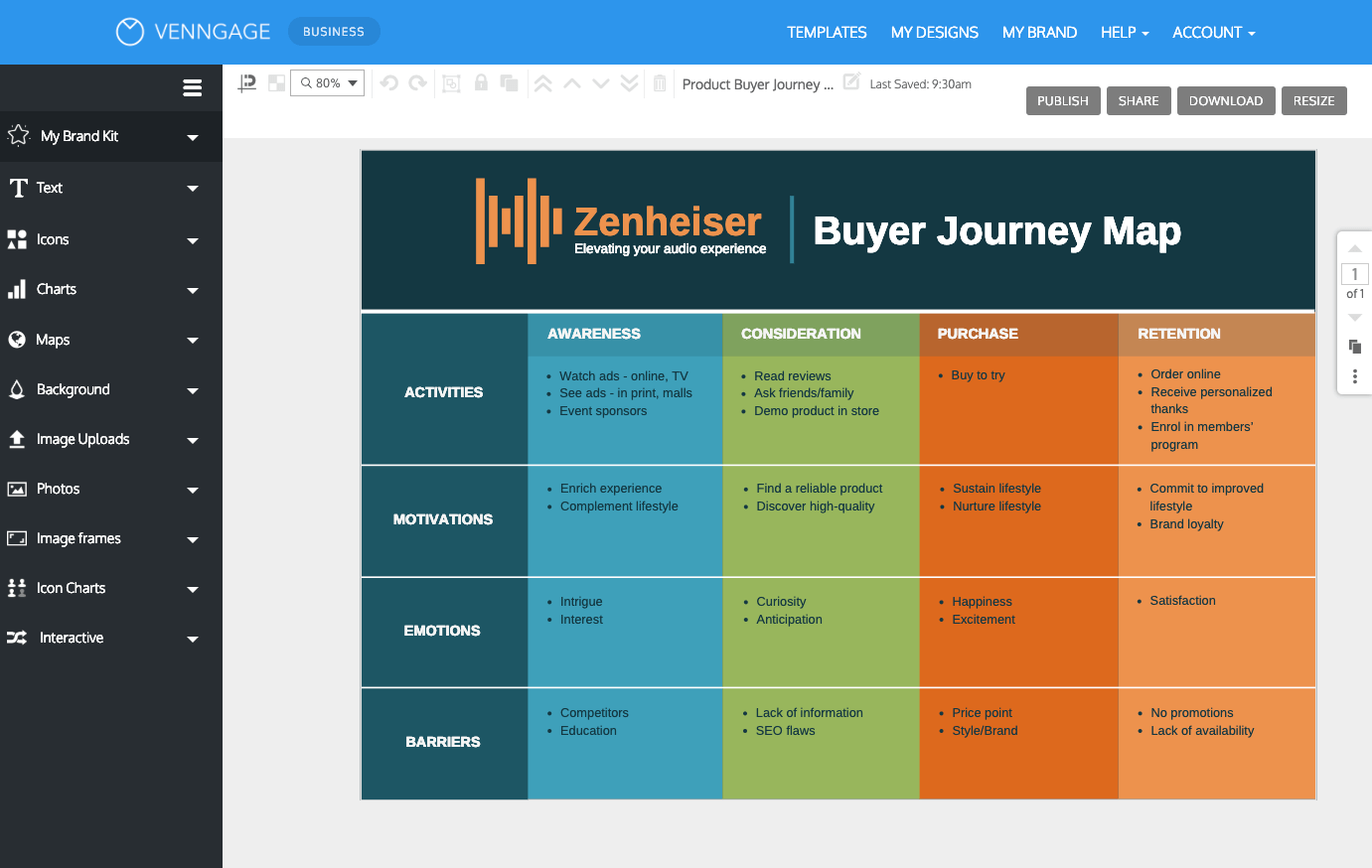
Task: Click the redo arrow
Action: click(x=418, y=83)
